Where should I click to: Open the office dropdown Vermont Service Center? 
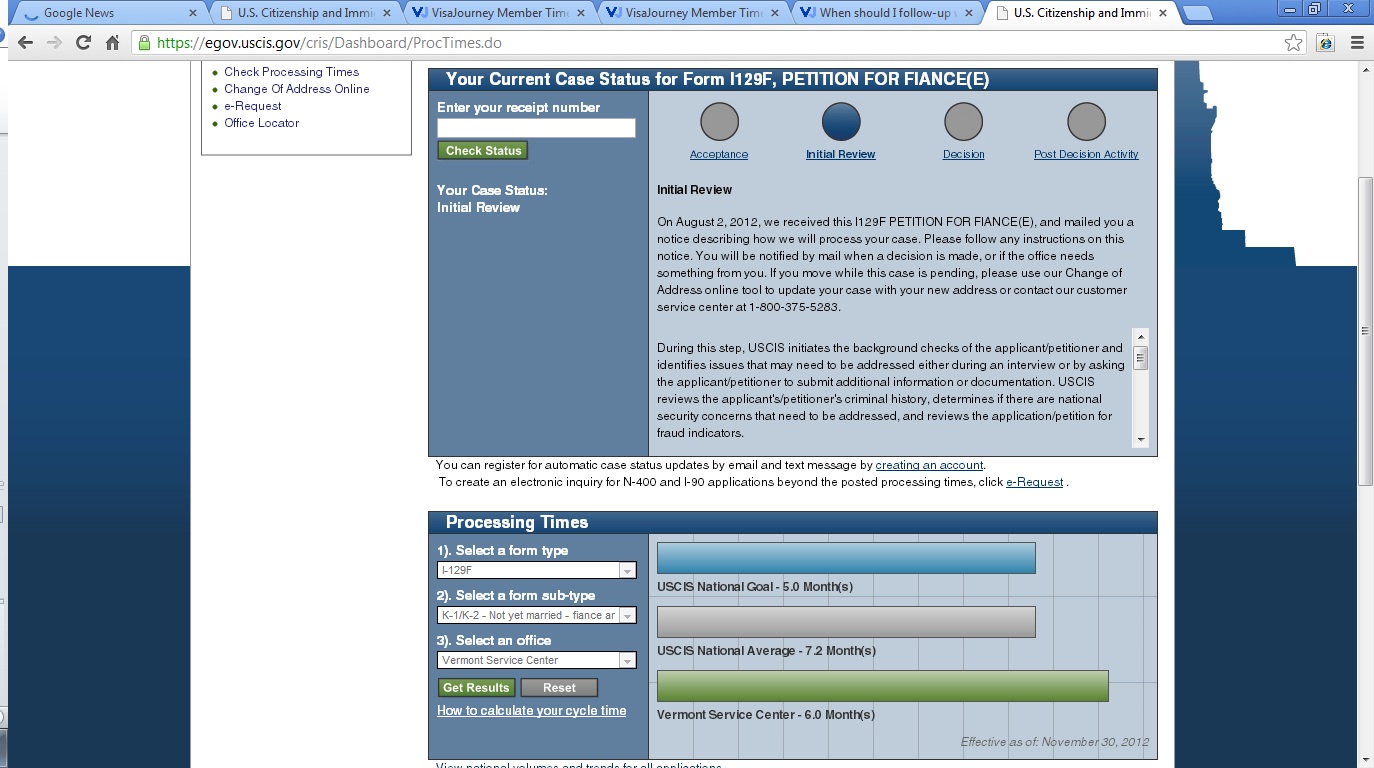[x=536, y=660]
